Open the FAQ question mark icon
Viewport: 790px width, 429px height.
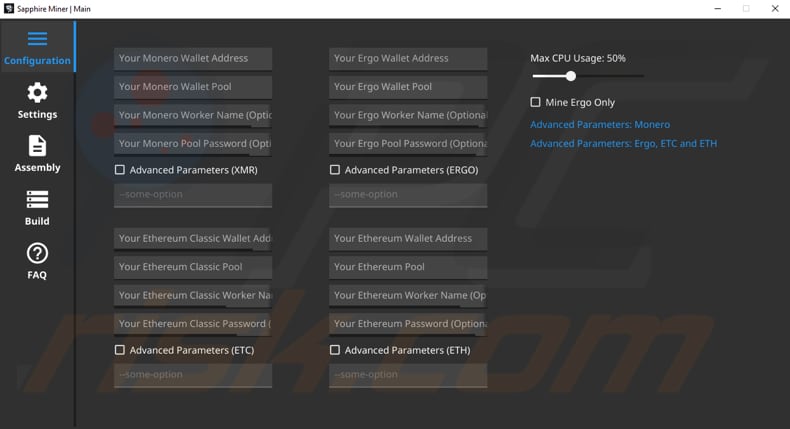[x=37, y=253]
